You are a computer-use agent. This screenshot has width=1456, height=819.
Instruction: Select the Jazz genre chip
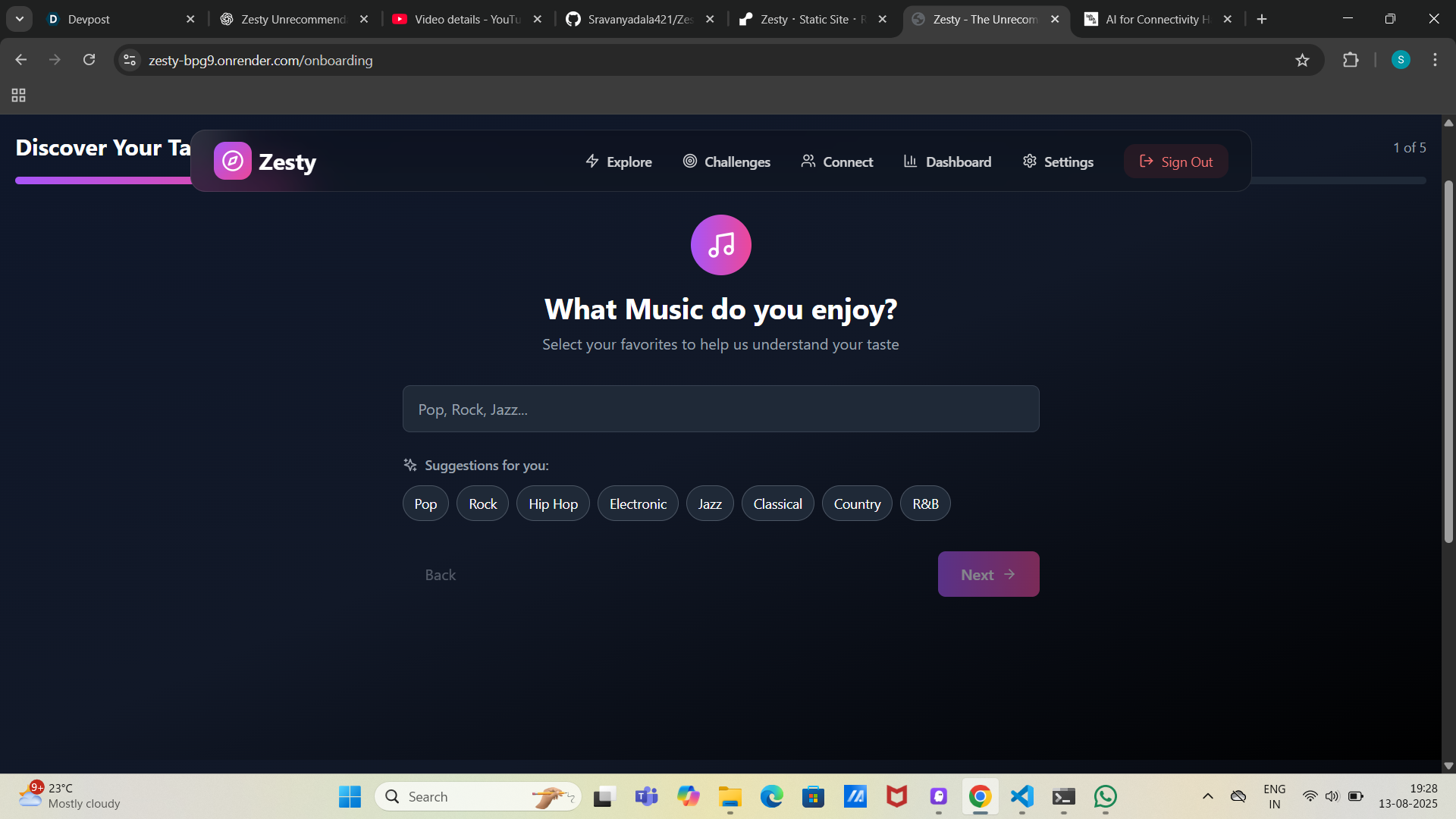709,504
